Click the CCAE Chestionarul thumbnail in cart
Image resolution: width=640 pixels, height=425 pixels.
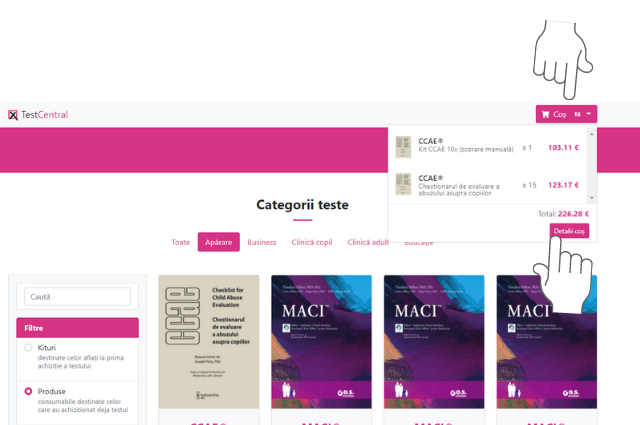403,184
